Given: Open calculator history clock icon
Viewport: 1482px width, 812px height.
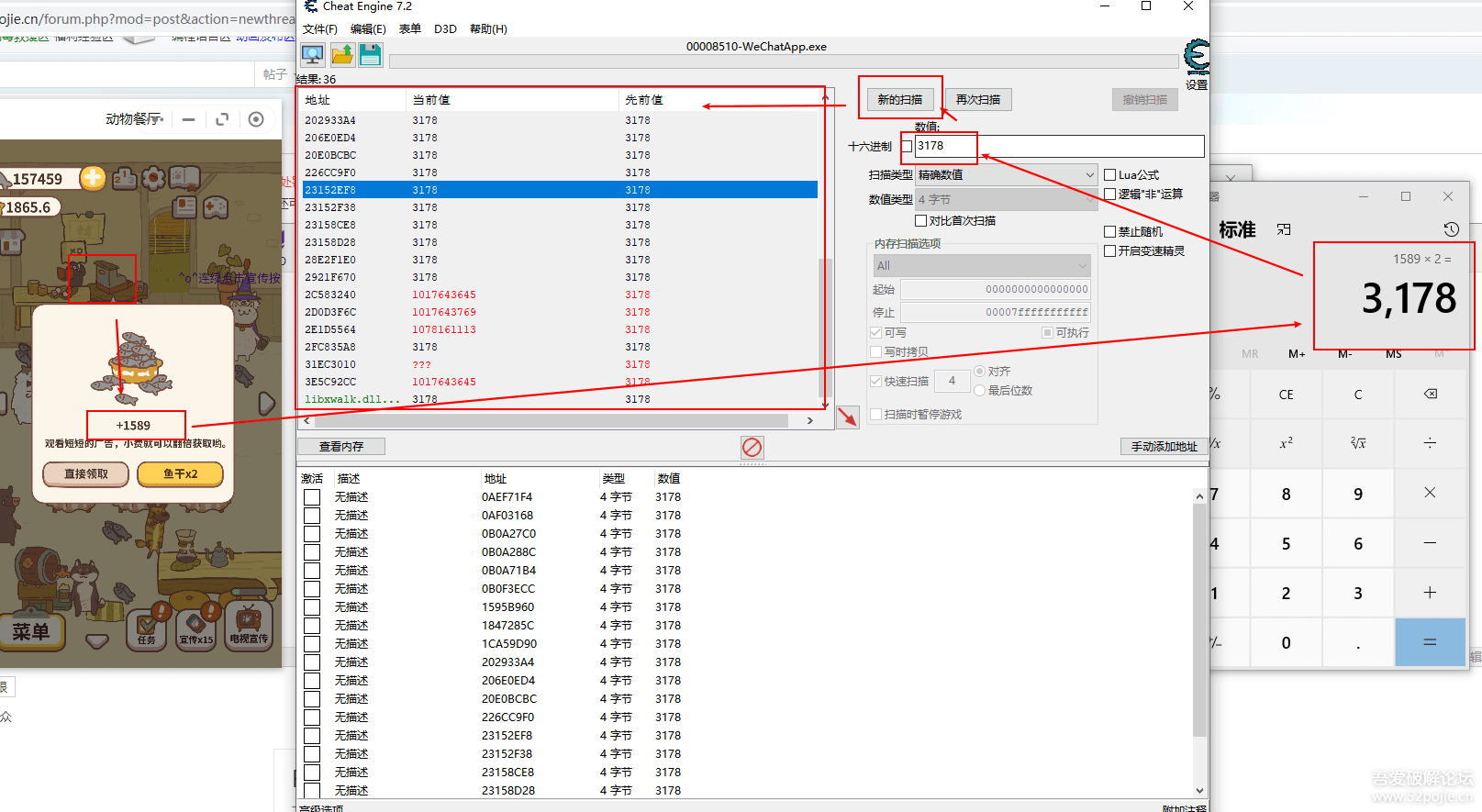Looking at the screenshot, I should (x=1450, y=229).
